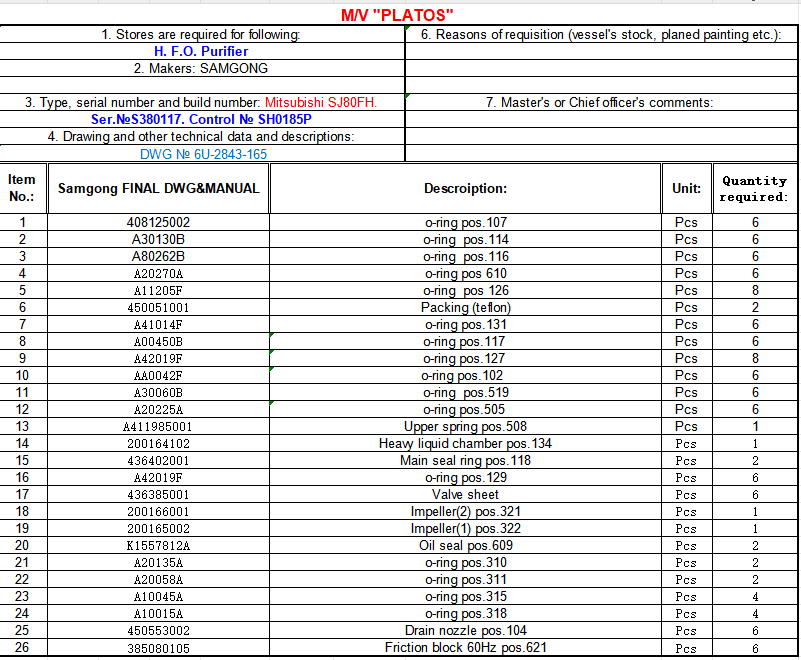
Task: Select the Samgong FINAL DWG&MANUAL column header
Action: (158, 188)
